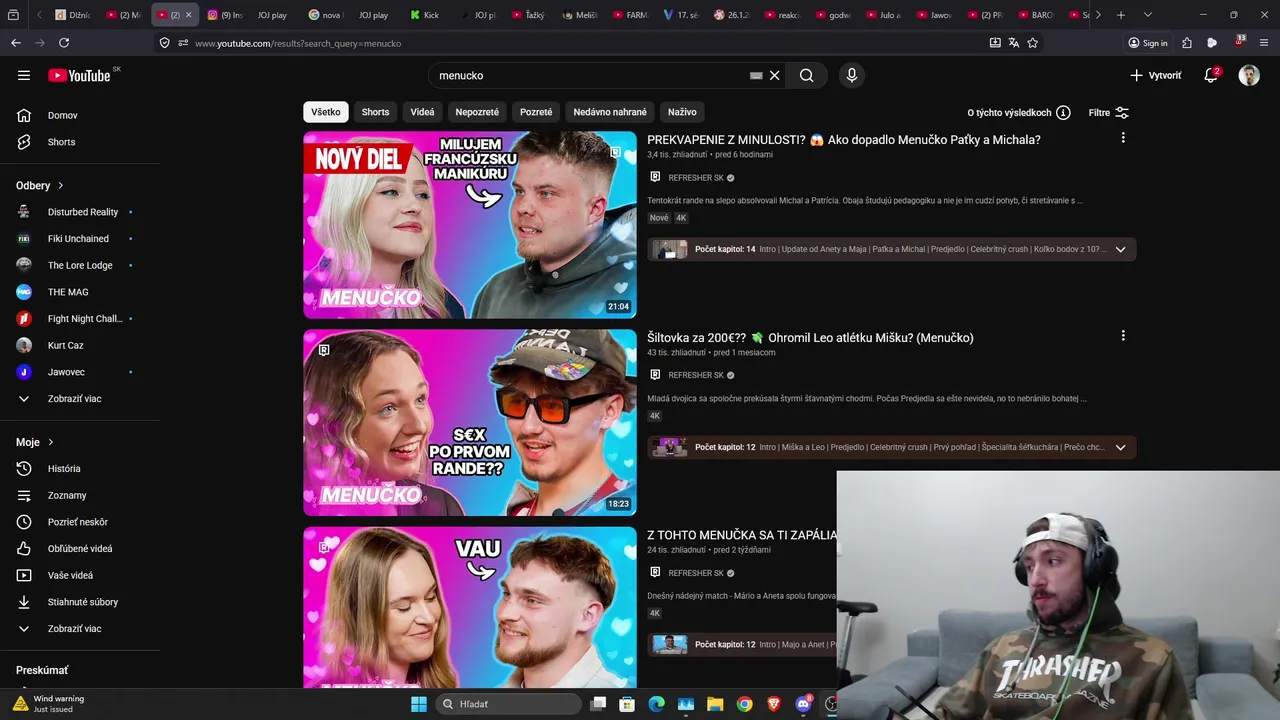Reload the page with the browser refresh icon
The height and width of the screenshot is (720, 1280).
64,43
